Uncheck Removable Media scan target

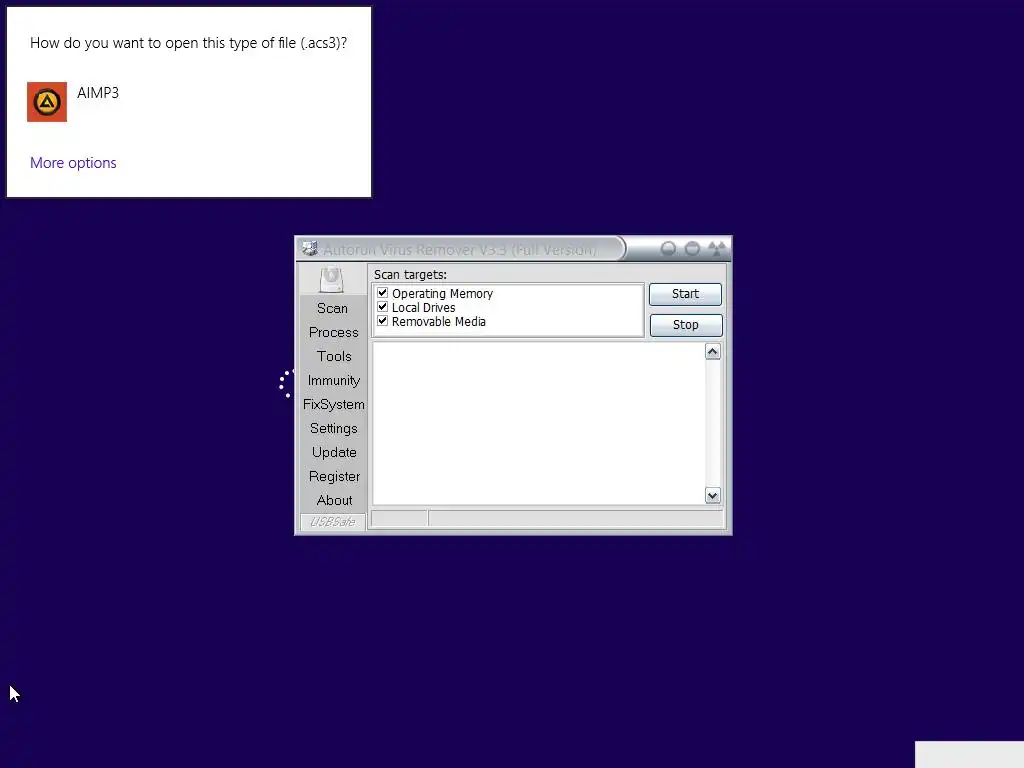(383, 321)
